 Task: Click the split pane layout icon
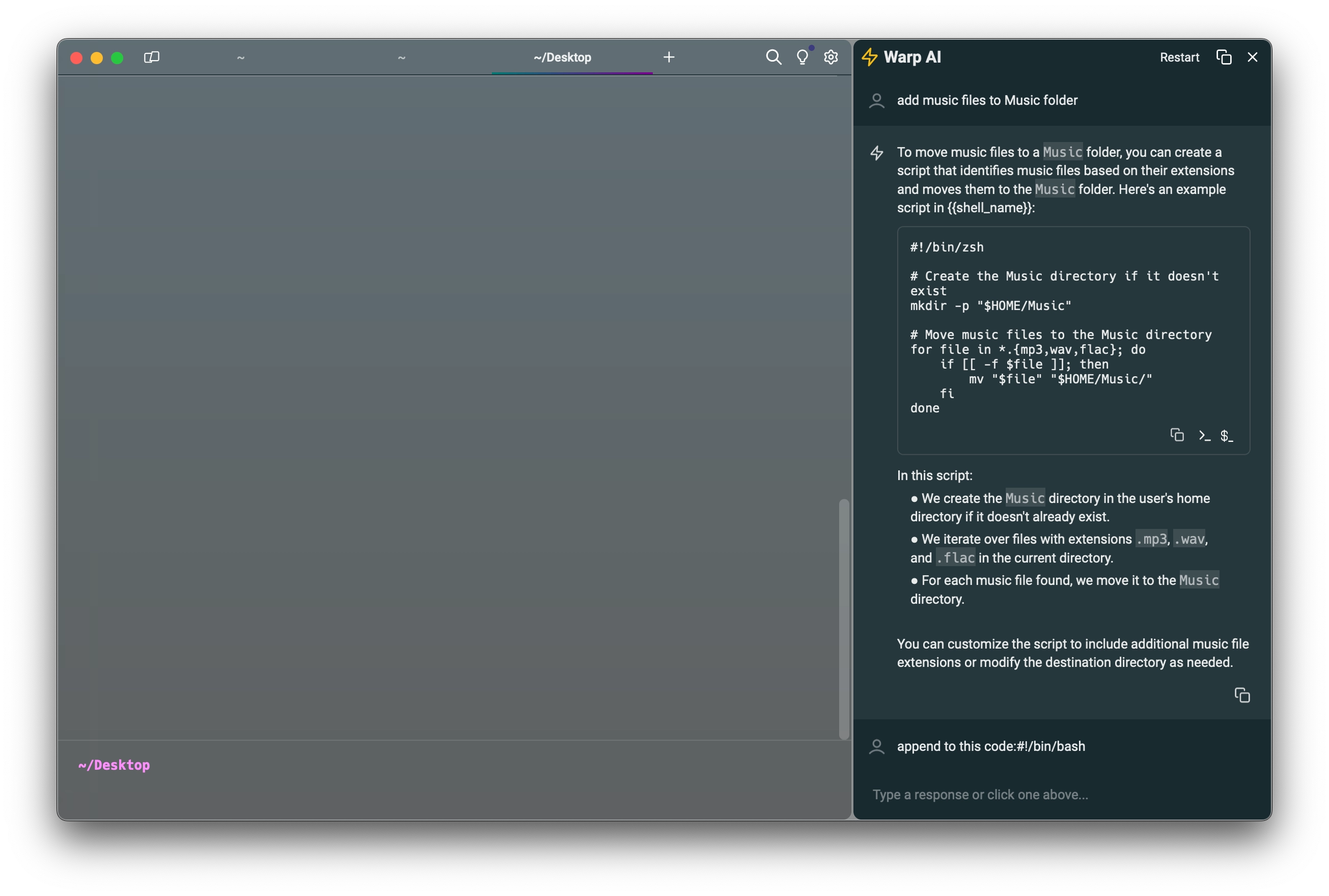151,57
